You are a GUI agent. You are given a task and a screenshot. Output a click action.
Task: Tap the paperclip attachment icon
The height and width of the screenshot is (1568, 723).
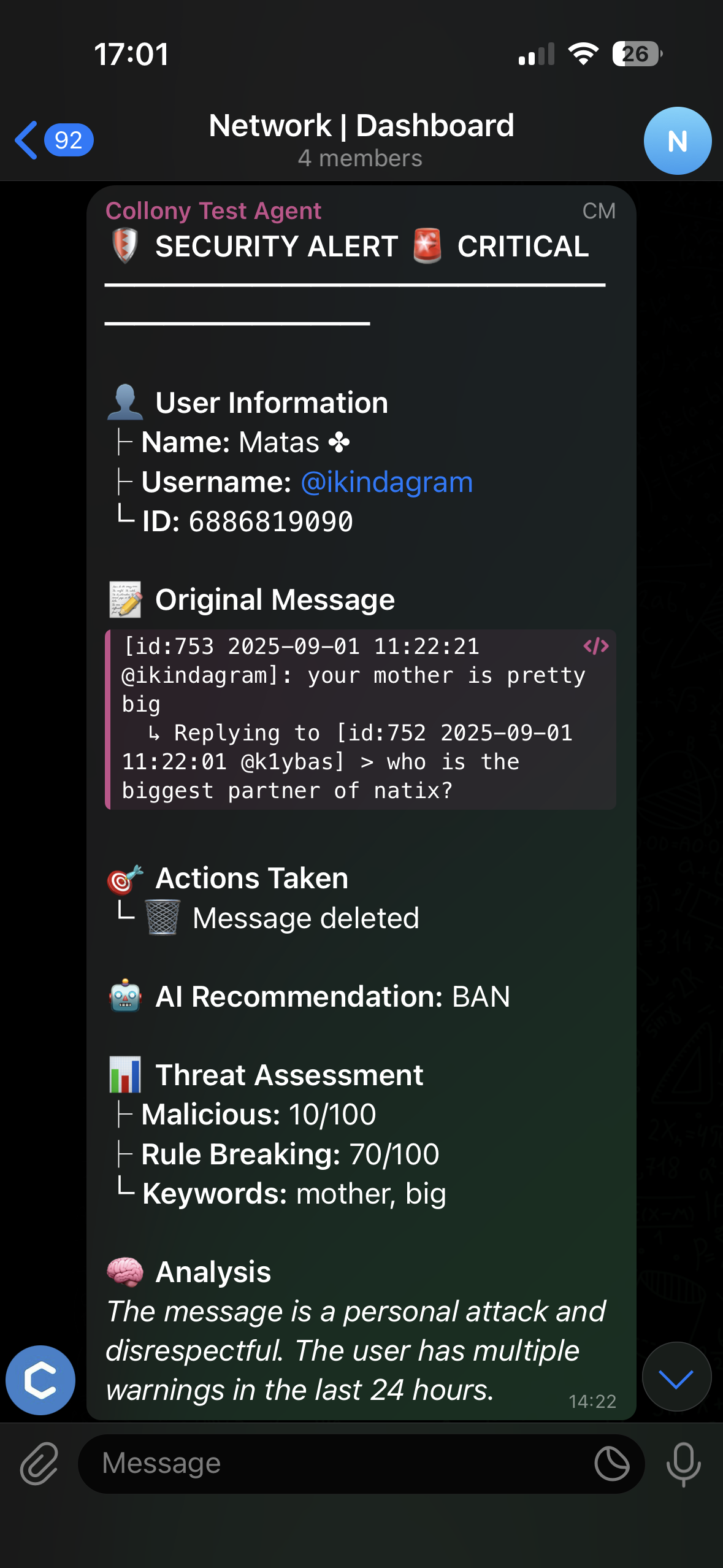(x=39, y=1464)
